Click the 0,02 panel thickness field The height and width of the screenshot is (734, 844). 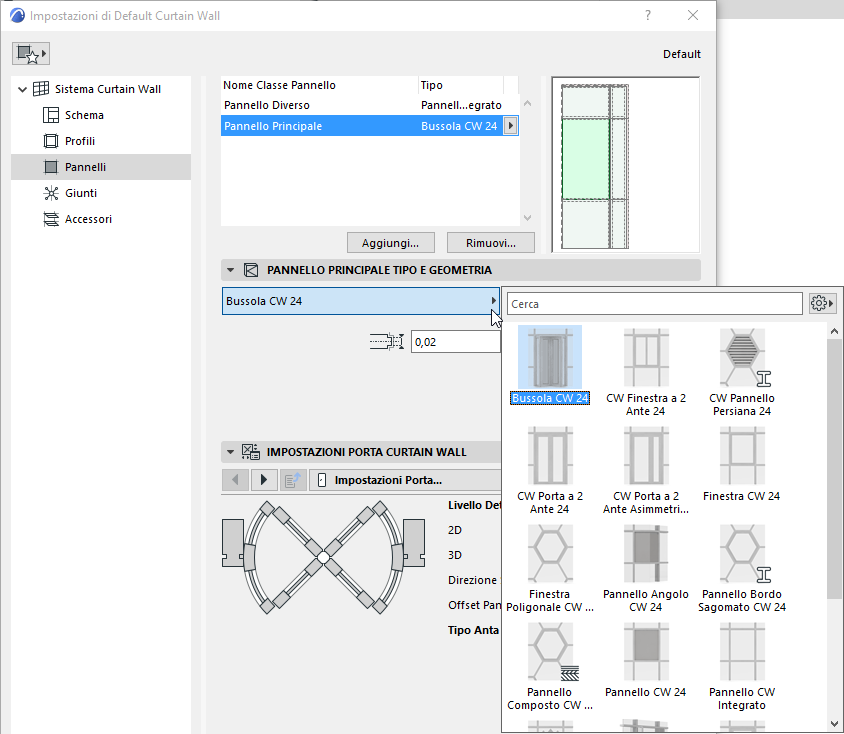pos(456,342)
